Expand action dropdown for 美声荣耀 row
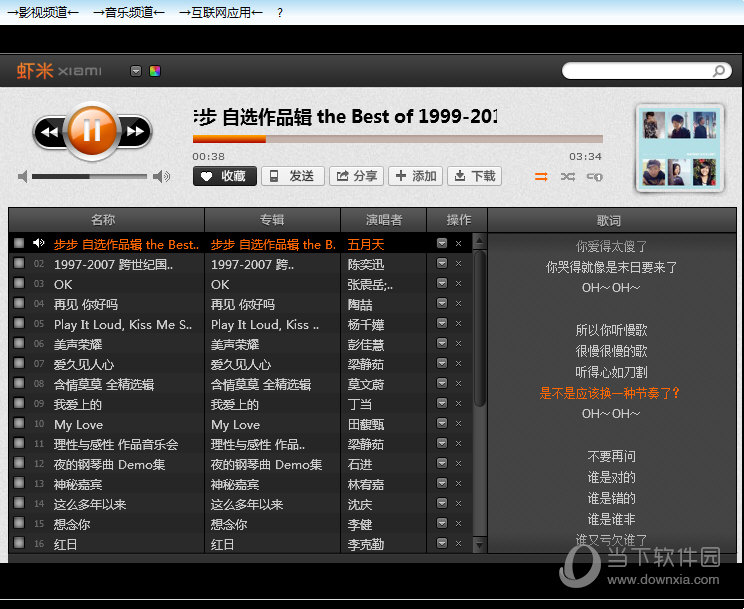The width and height of the screenshot is (744, 609). pos(442,344)
